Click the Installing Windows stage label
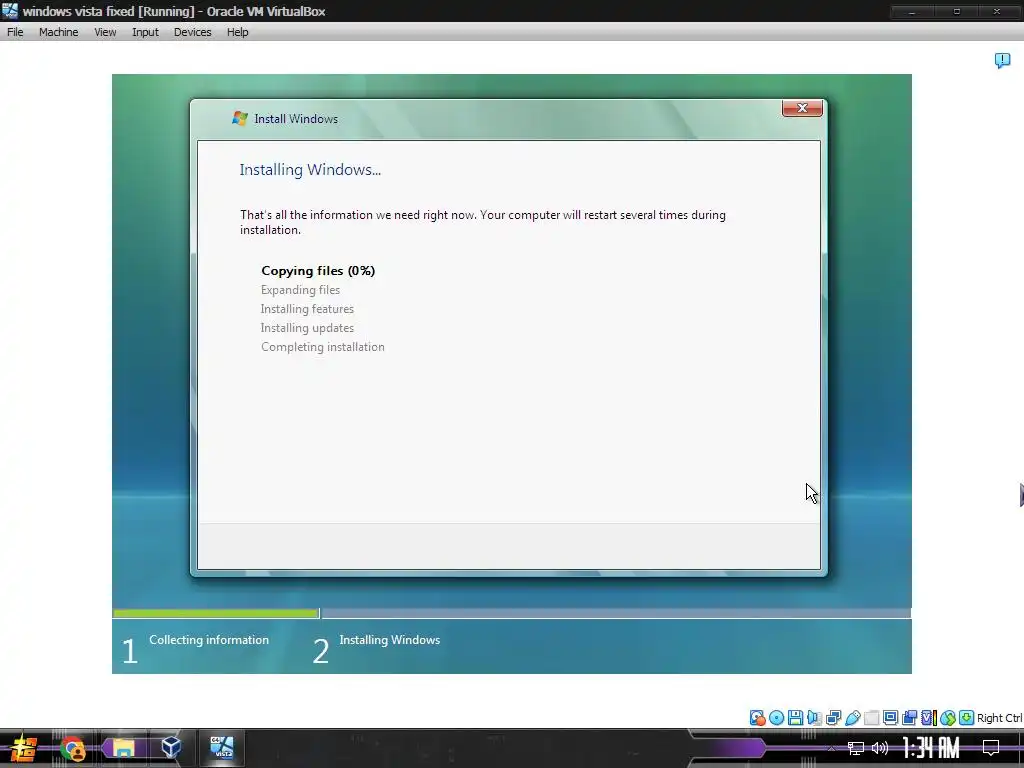This screenshot has height=768, width=1024. tap(389, 640)
